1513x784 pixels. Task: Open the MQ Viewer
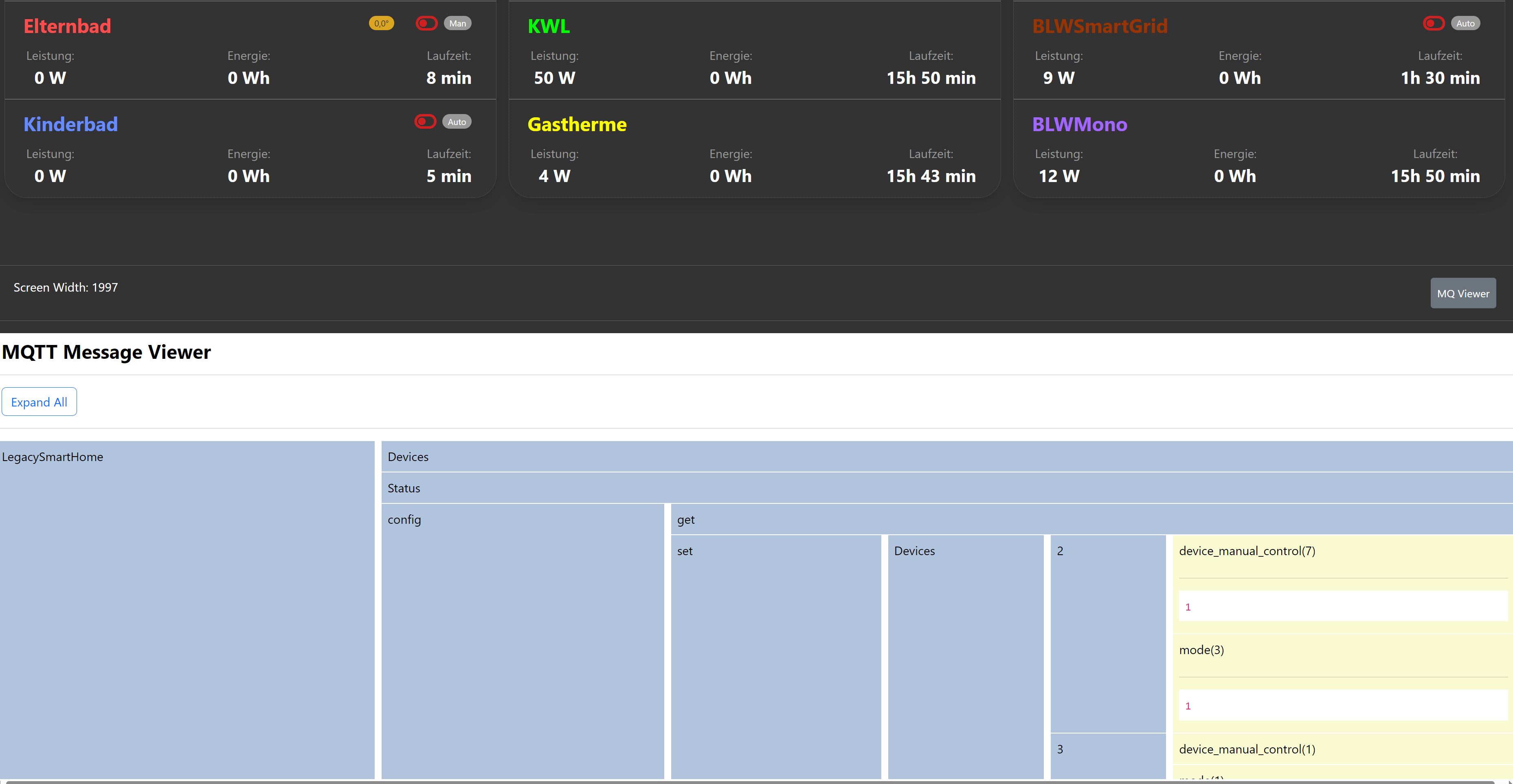pos(1462,293)
